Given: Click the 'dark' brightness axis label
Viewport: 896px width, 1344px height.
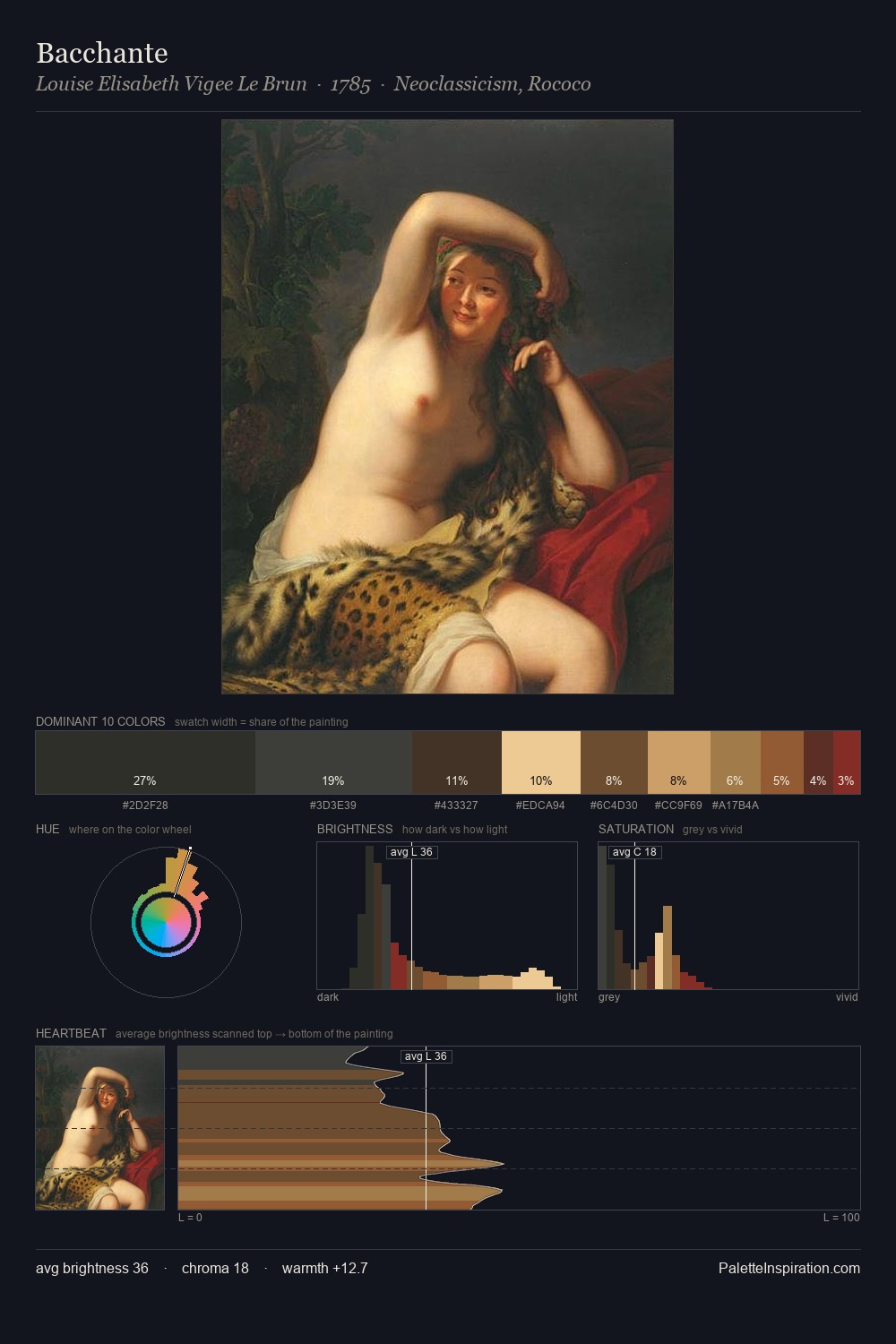Looking at the screenshot, I should (328, 997).
